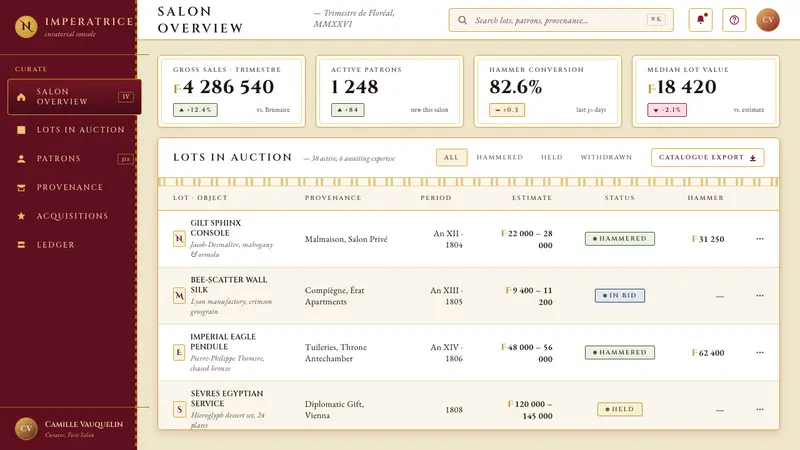Open the CV profile avatar in header
The height and width of the screenshot is (450, 800).
click(x=768, y=20)
